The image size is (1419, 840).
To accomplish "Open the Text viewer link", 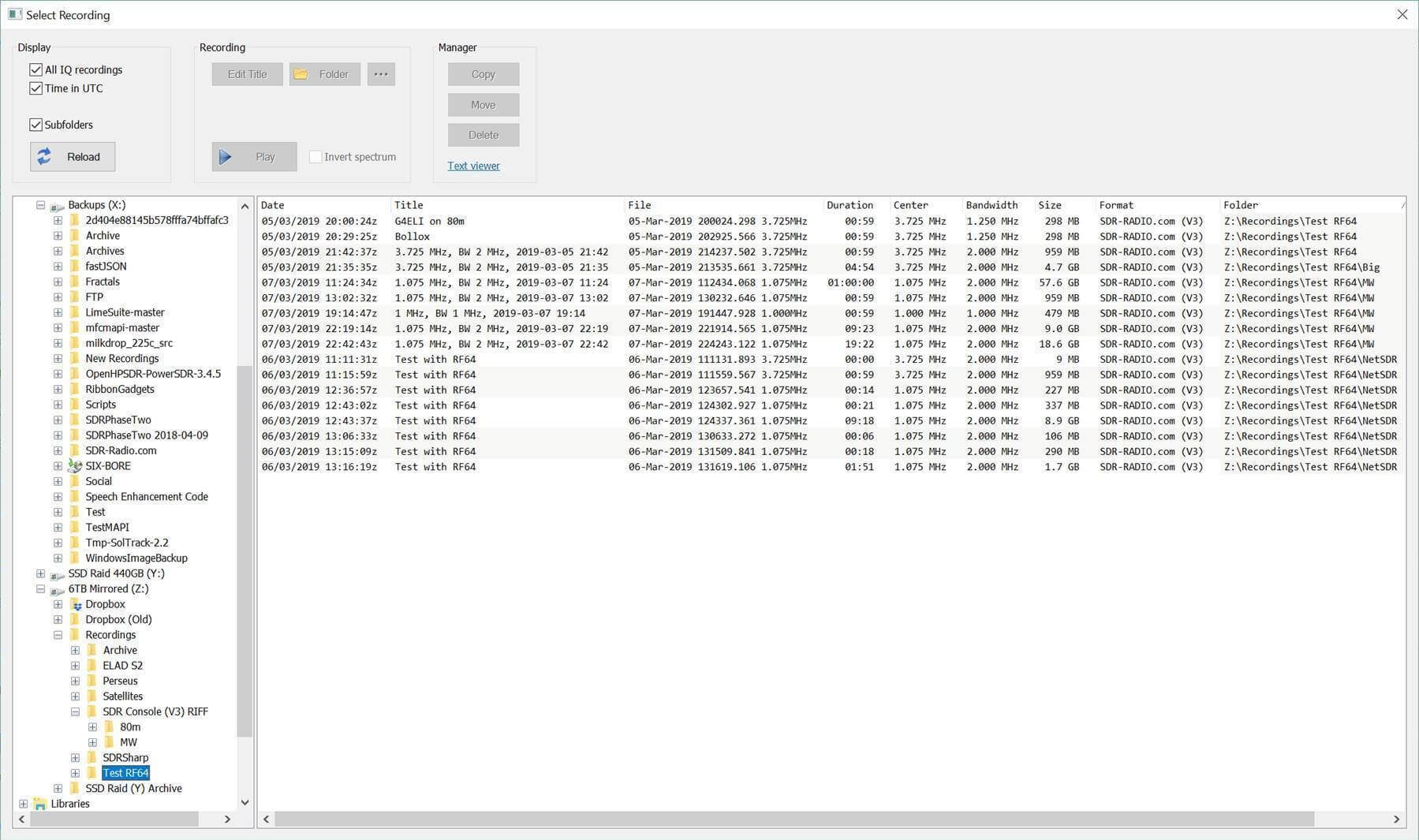I will point(473,166).
